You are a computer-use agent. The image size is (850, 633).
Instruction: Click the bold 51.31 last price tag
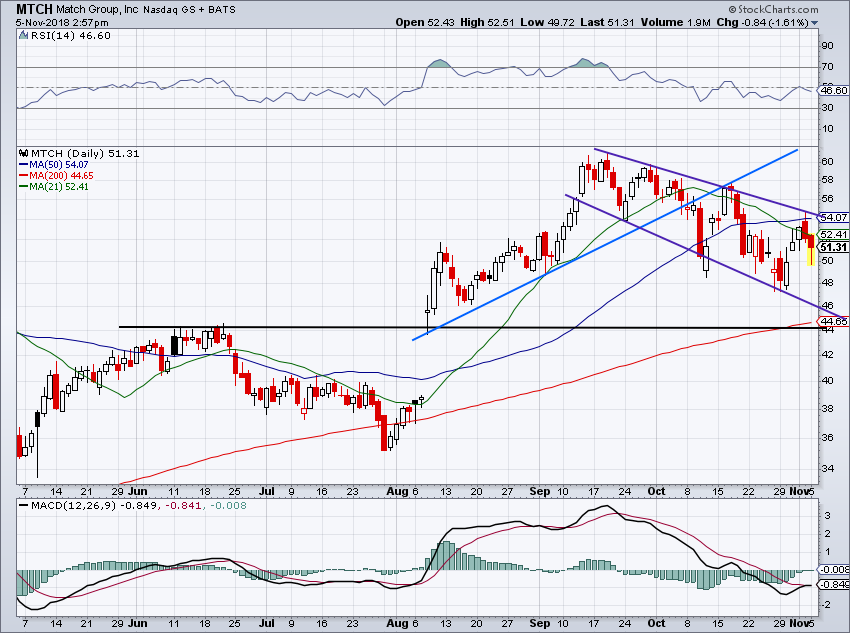pyautogui.click(x=834, y=247)
